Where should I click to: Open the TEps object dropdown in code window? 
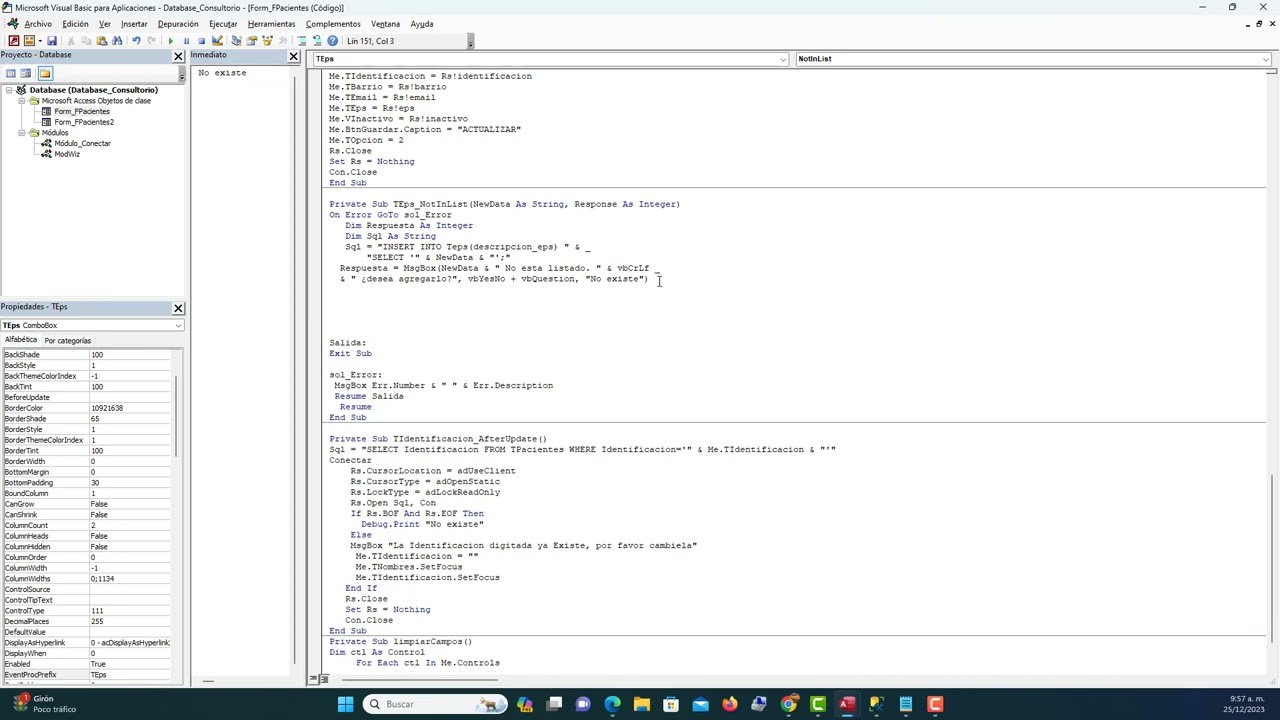[783, 59]
